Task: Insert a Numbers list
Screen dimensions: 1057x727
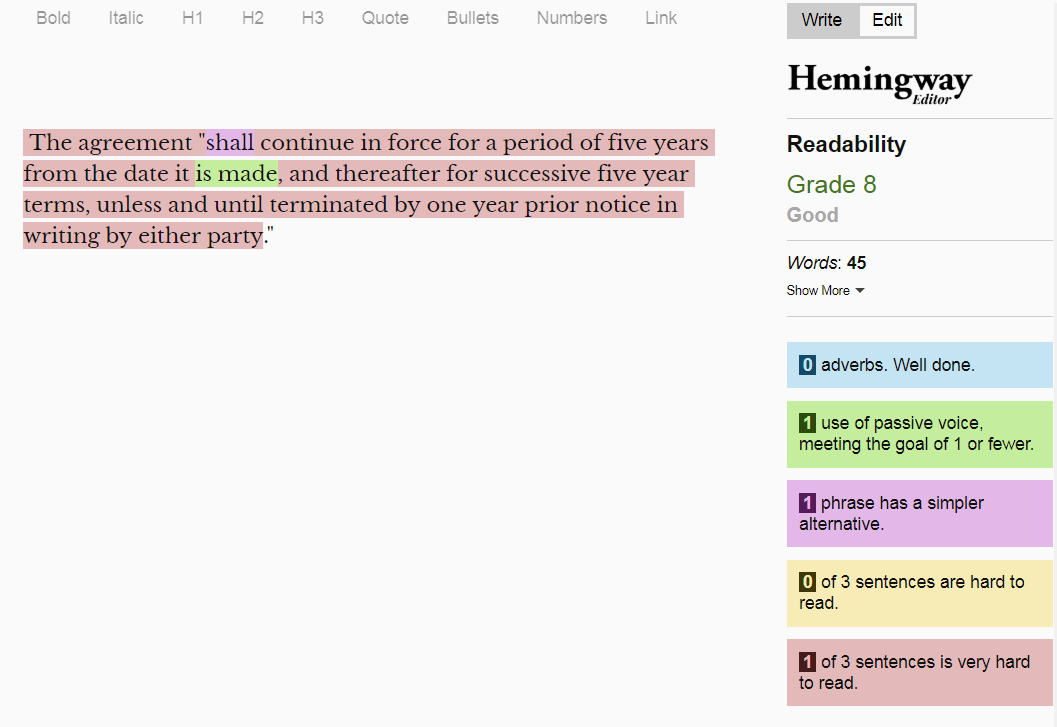Action: tap(572, 18)
